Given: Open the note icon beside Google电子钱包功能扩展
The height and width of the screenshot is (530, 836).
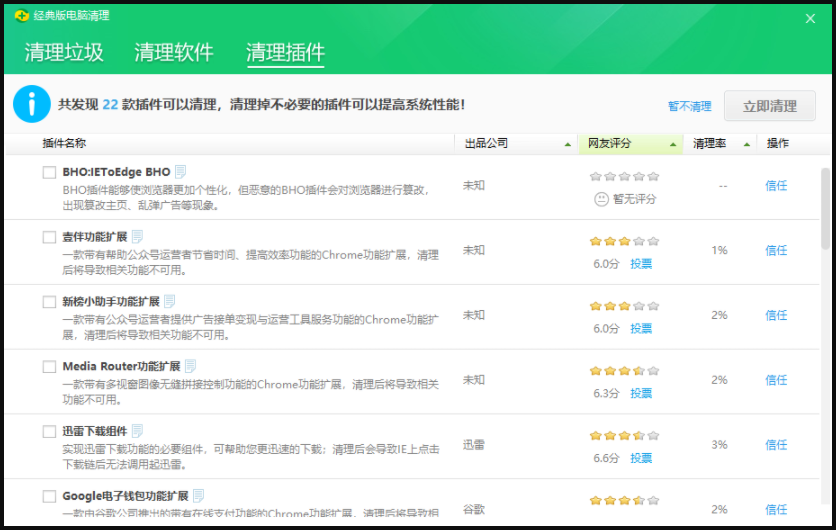Looking at the screenshot, I should point(199,496).
